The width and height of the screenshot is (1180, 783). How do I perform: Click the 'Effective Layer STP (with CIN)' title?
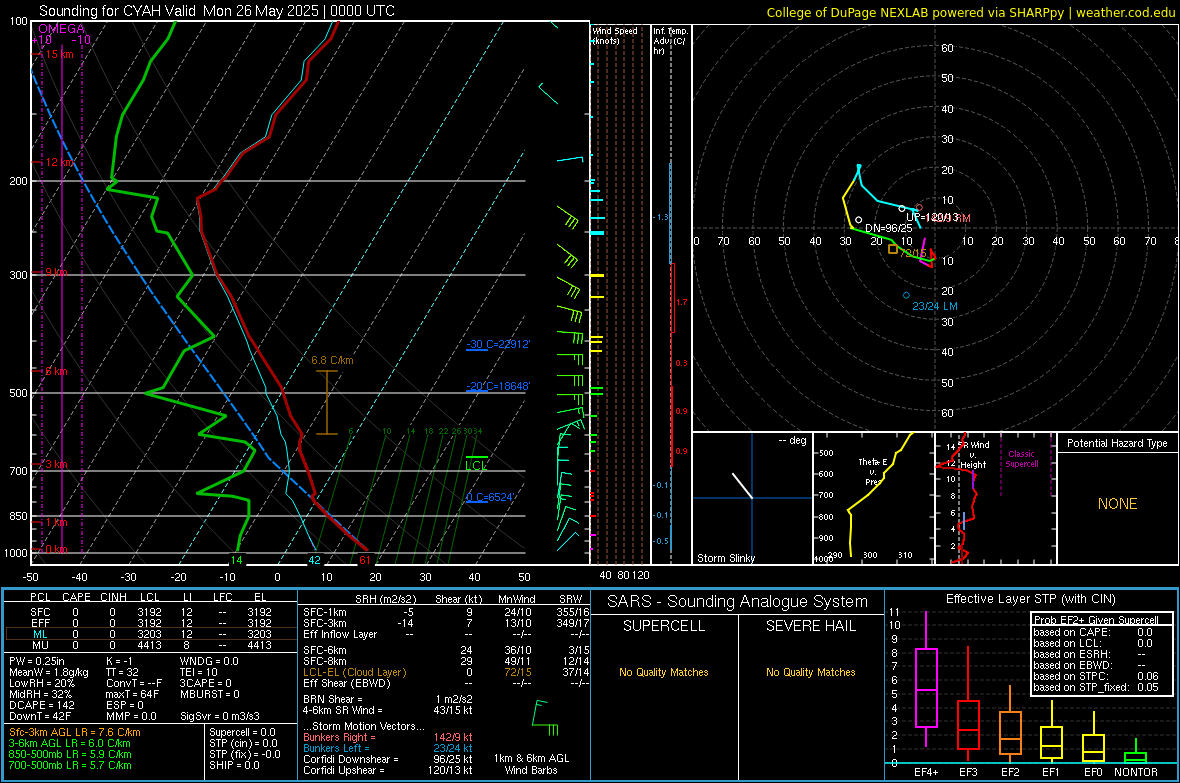(1030, 599)
